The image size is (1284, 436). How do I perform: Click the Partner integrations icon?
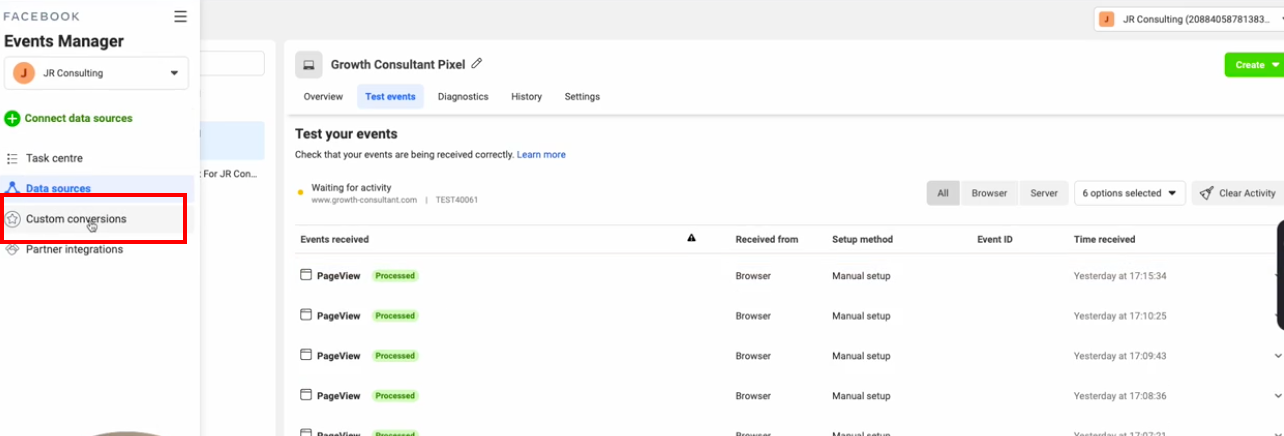pyautogui.click(x=12, y=249)
